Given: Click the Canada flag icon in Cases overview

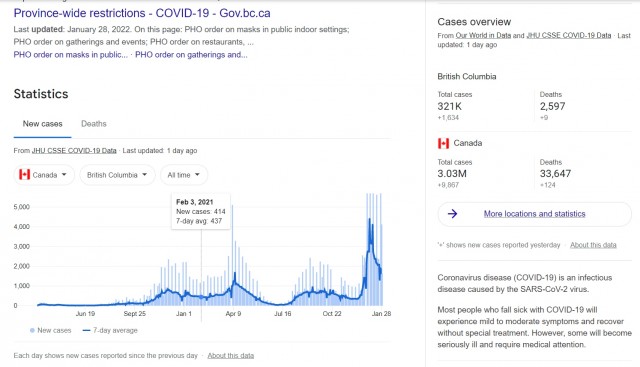Looking at the screenshot, I should (x=443, y=143).
